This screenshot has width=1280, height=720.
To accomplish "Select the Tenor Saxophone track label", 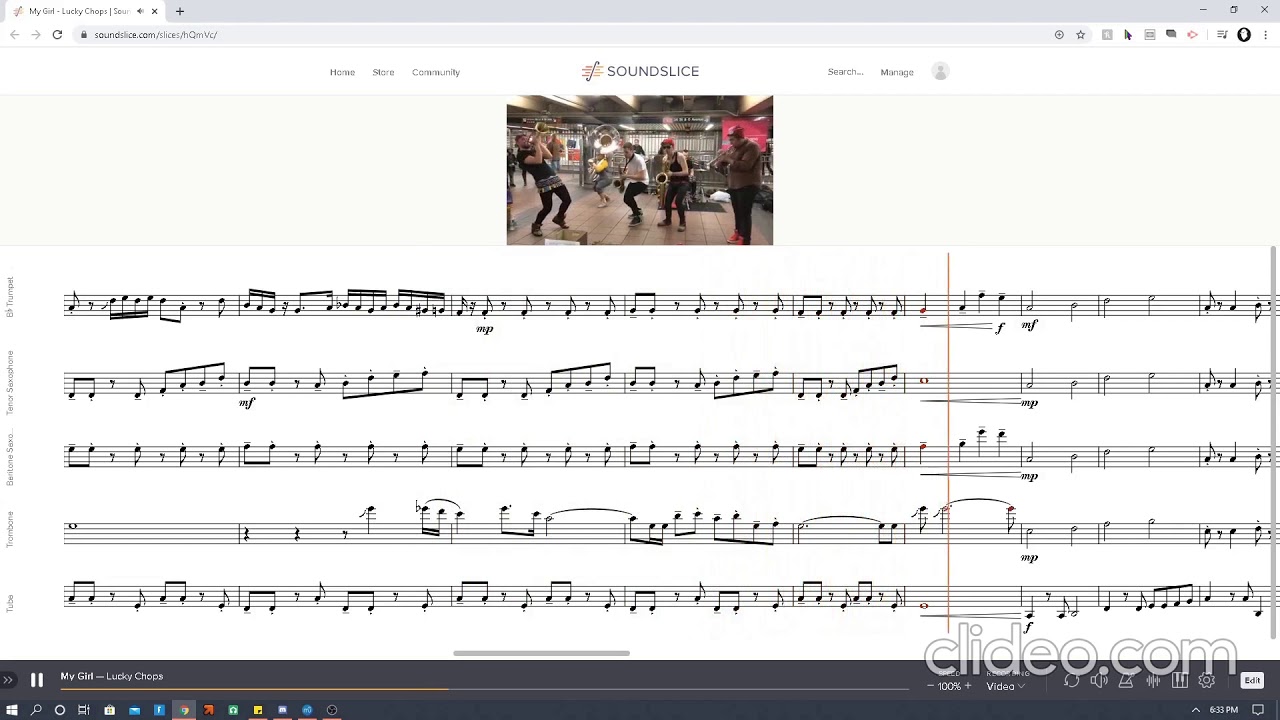I will (10, 382).
